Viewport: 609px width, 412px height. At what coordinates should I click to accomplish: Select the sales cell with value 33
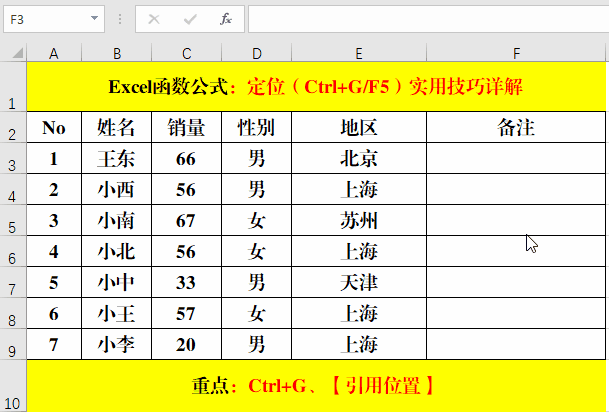click(x=186, y=282)
